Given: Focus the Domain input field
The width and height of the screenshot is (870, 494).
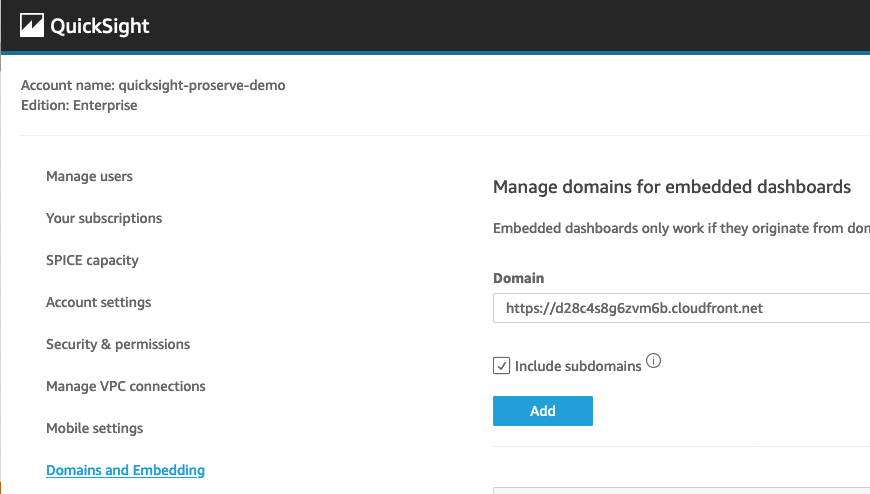Looking at the screenshot, I should pyautogui.click(x=681, y=308).
